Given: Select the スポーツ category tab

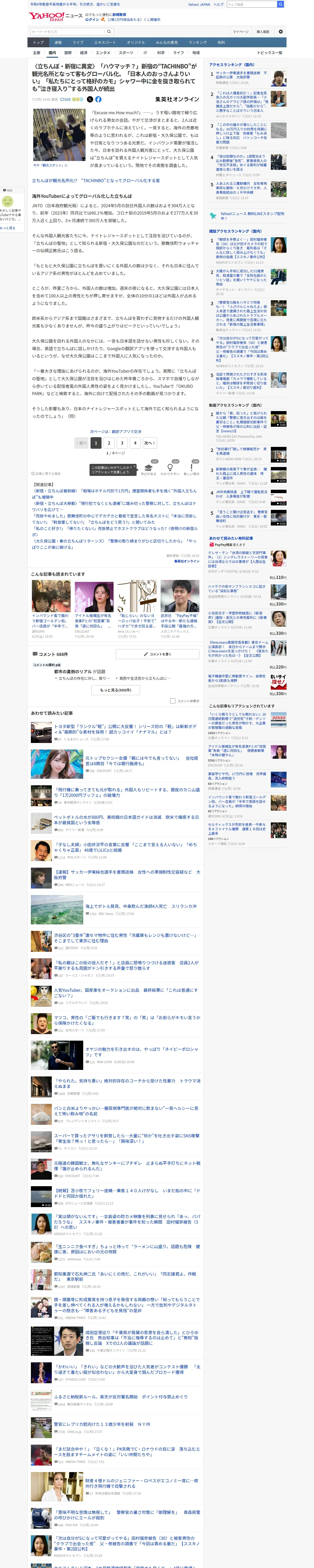Looking at the screenshot, I should pyautogui.click(x=126, y=53).
